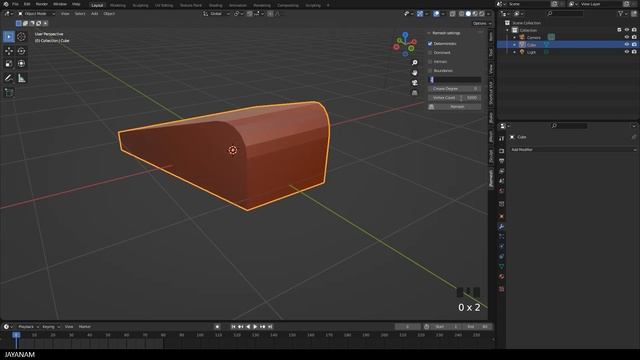Image resolution: width=640 pixels, height=360 pixels.
Task: Open the Blender logo menu
Action: 6,4
